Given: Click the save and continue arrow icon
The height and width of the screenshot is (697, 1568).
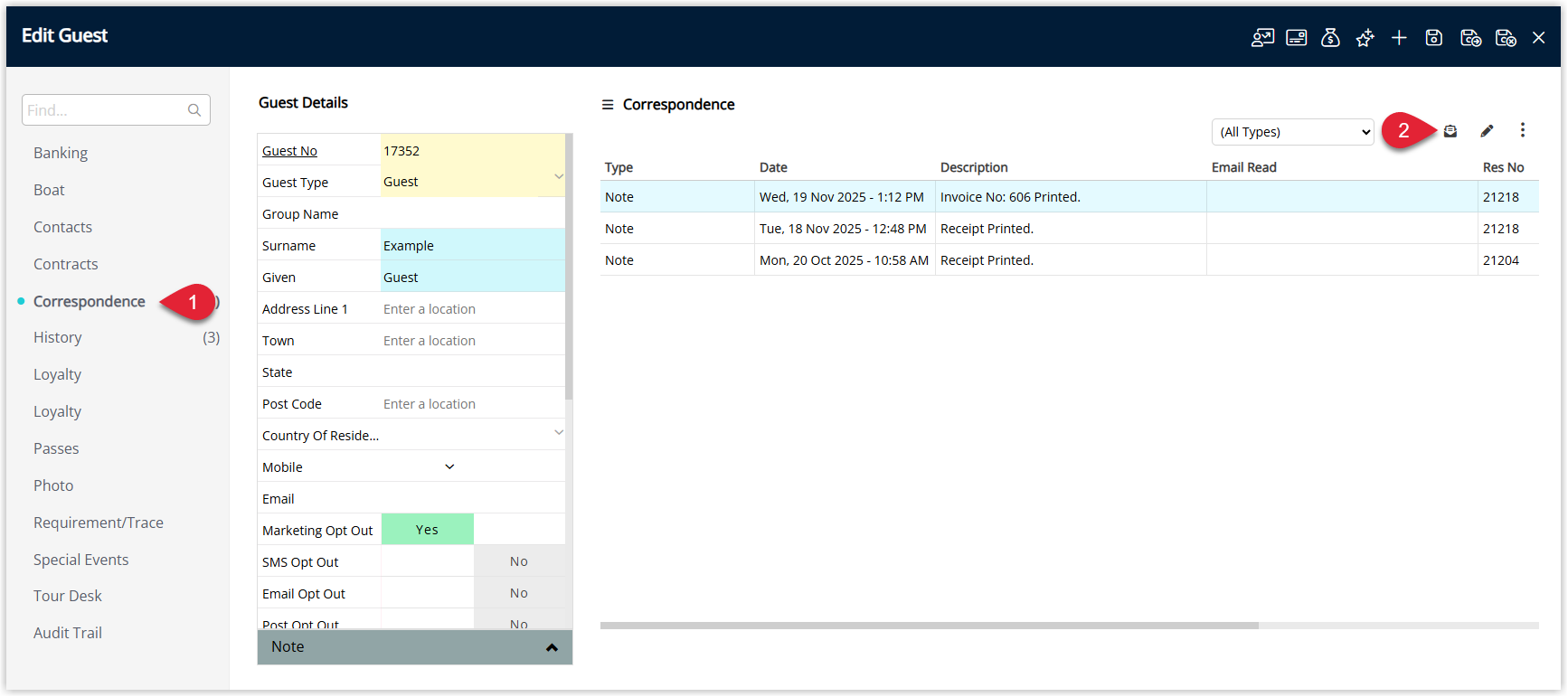Looking at the screenshot, I should [1471, 38].
